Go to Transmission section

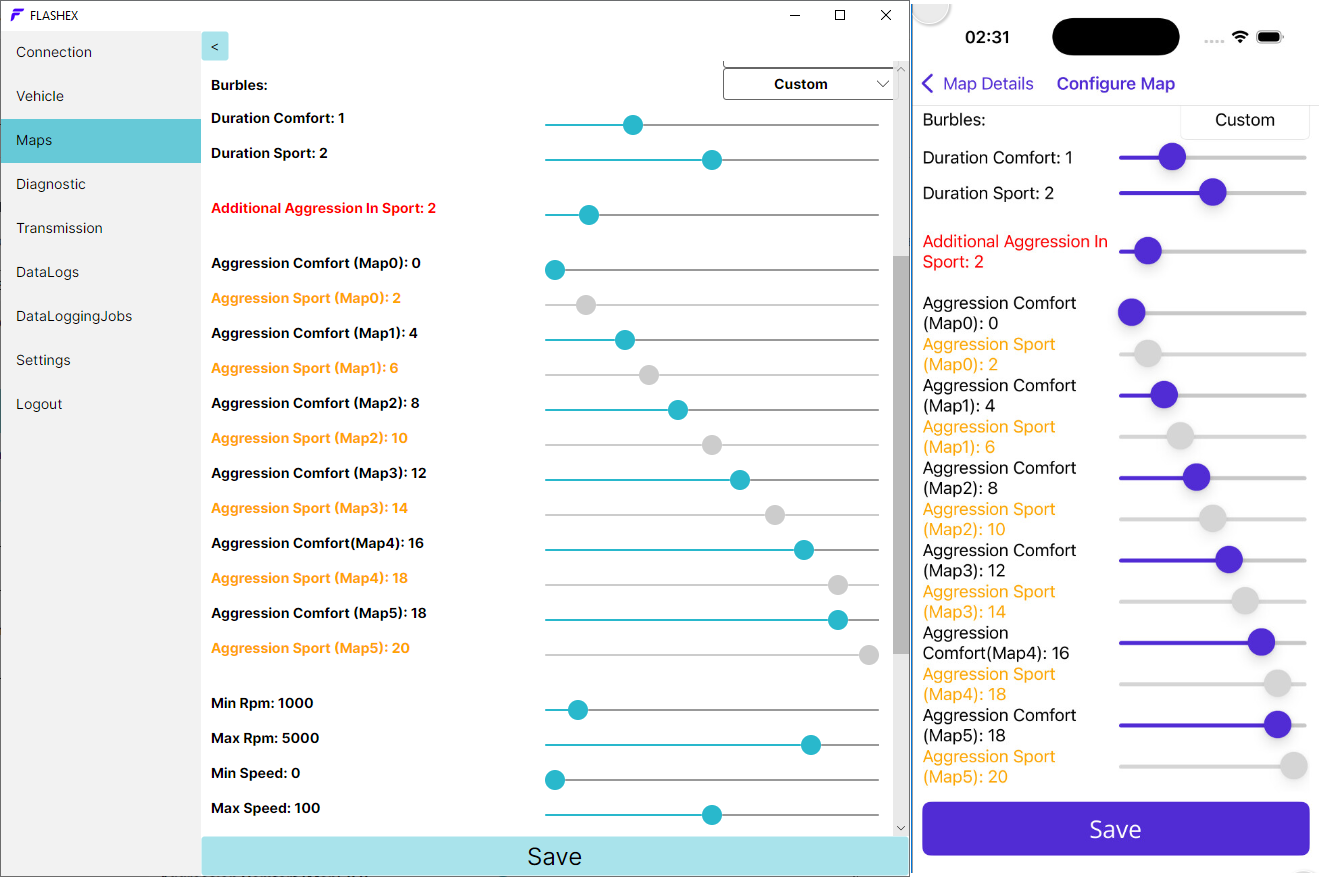pyautogui.click(x=59, y=228)
